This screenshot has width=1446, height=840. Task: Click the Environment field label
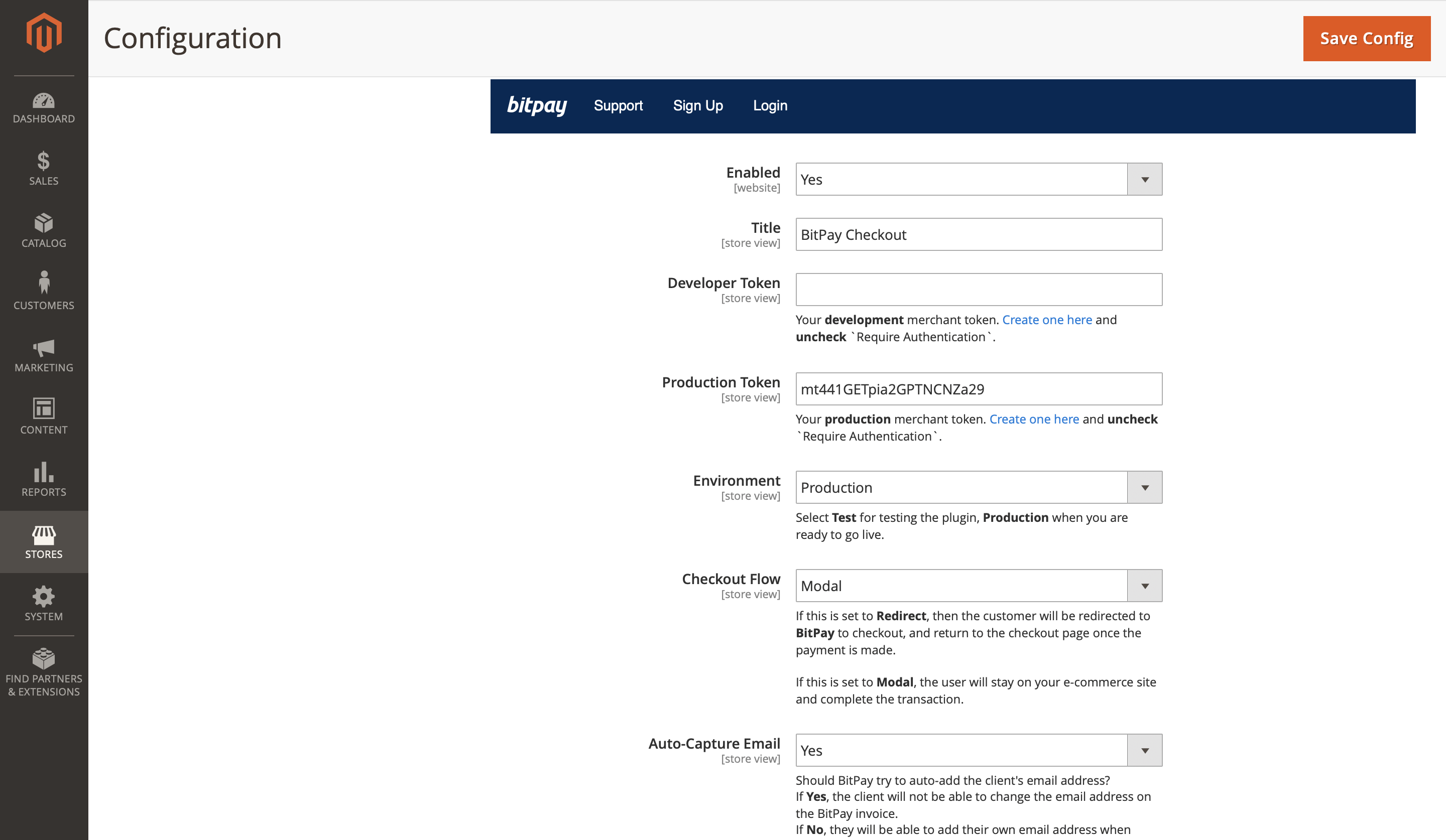(x=737, y=481)
